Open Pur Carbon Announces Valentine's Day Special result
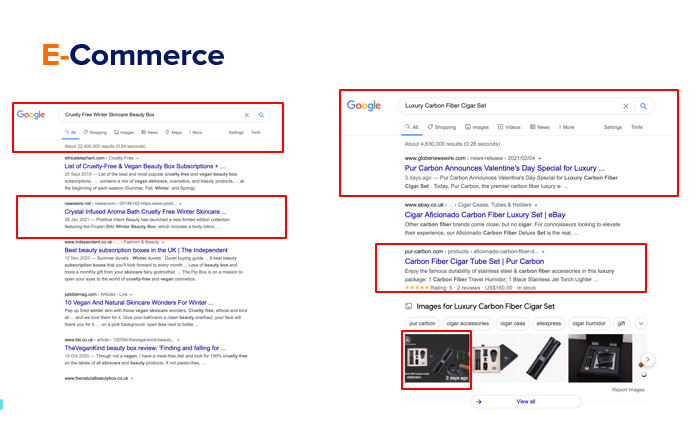The height and width of the screenshot is (422, 699). pos(505,168)
